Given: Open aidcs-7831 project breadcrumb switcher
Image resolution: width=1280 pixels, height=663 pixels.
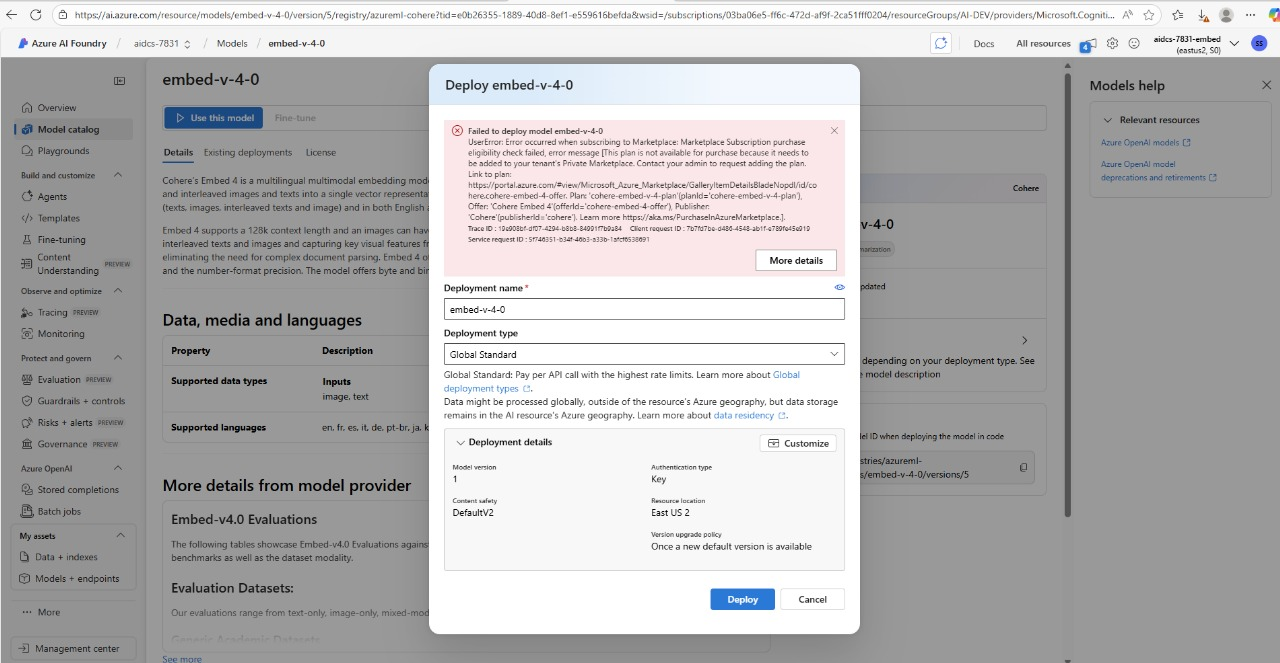Looking at the screenshot, I should (x=187, y=44).
